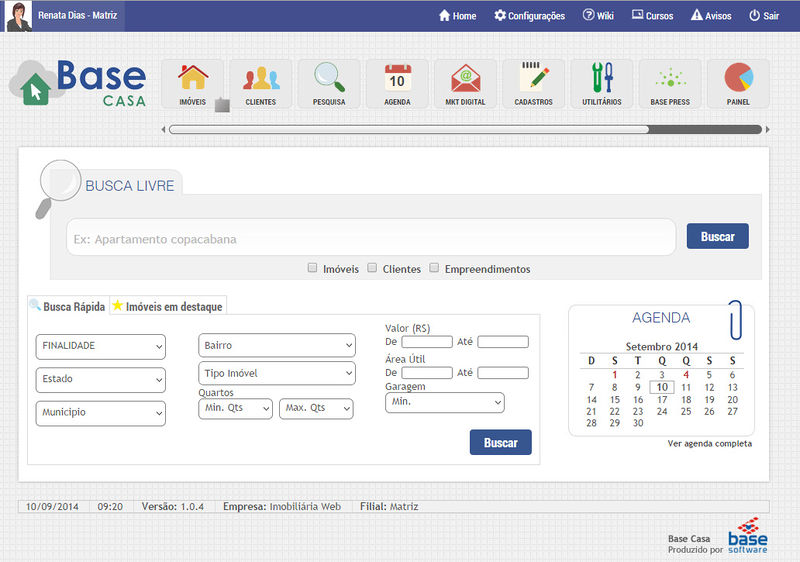Viewport: 800px width, 562px height.
Task: Expand the Garagem Min. dropdown
Action: (444, 402)
